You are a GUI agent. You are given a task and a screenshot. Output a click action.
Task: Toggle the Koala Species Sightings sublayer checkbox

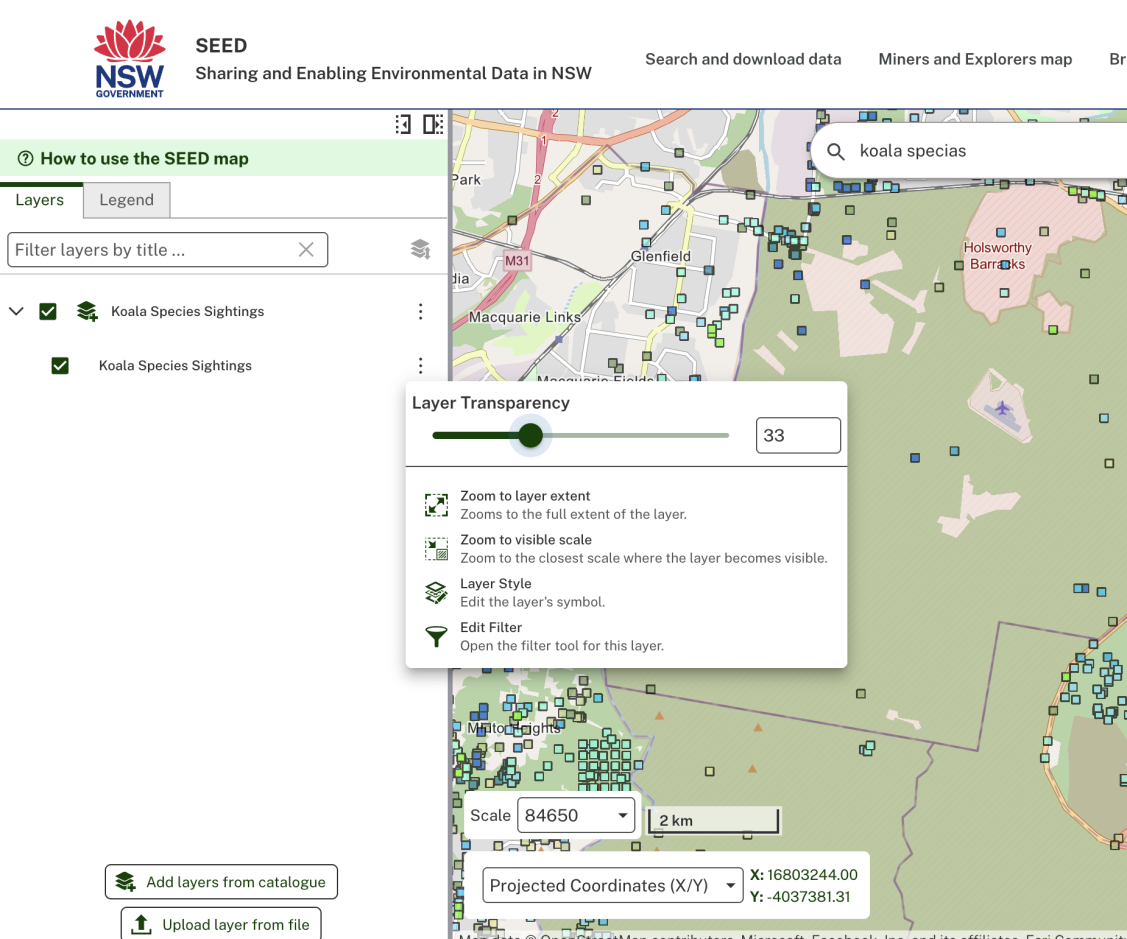pos(60,365)
